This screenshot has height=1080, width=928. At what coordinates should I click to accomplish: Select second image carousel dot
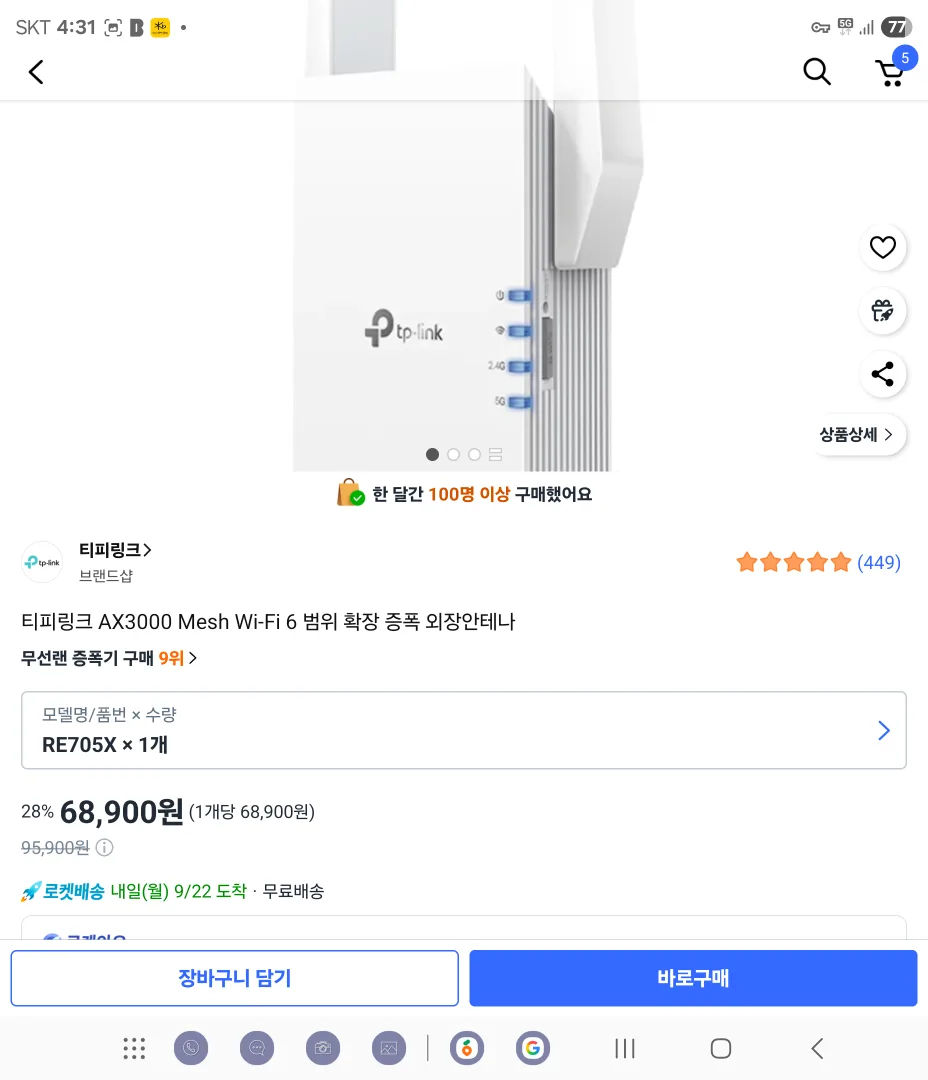point(453,454)
